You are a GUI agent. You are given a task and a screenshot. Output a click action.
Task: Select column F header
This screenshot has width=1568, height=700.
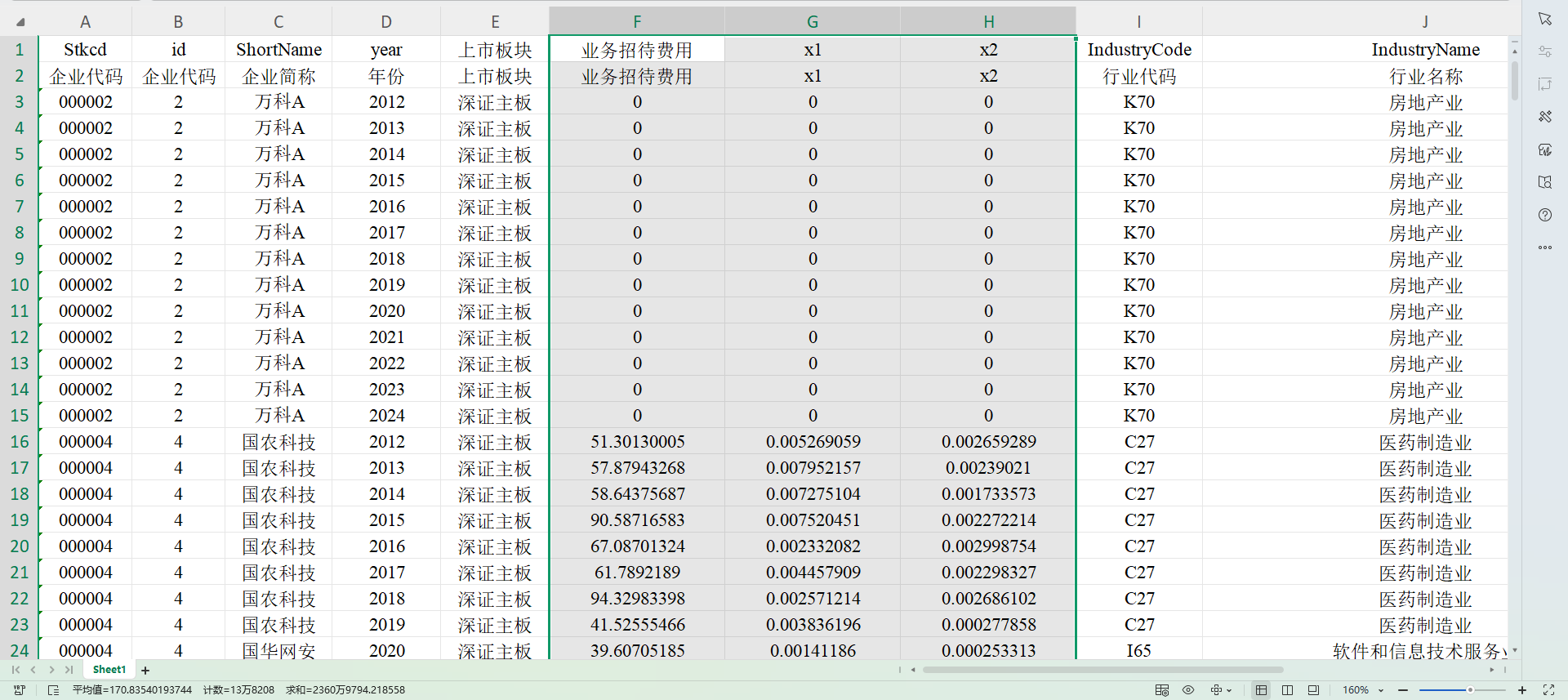[x=637, y=22]
